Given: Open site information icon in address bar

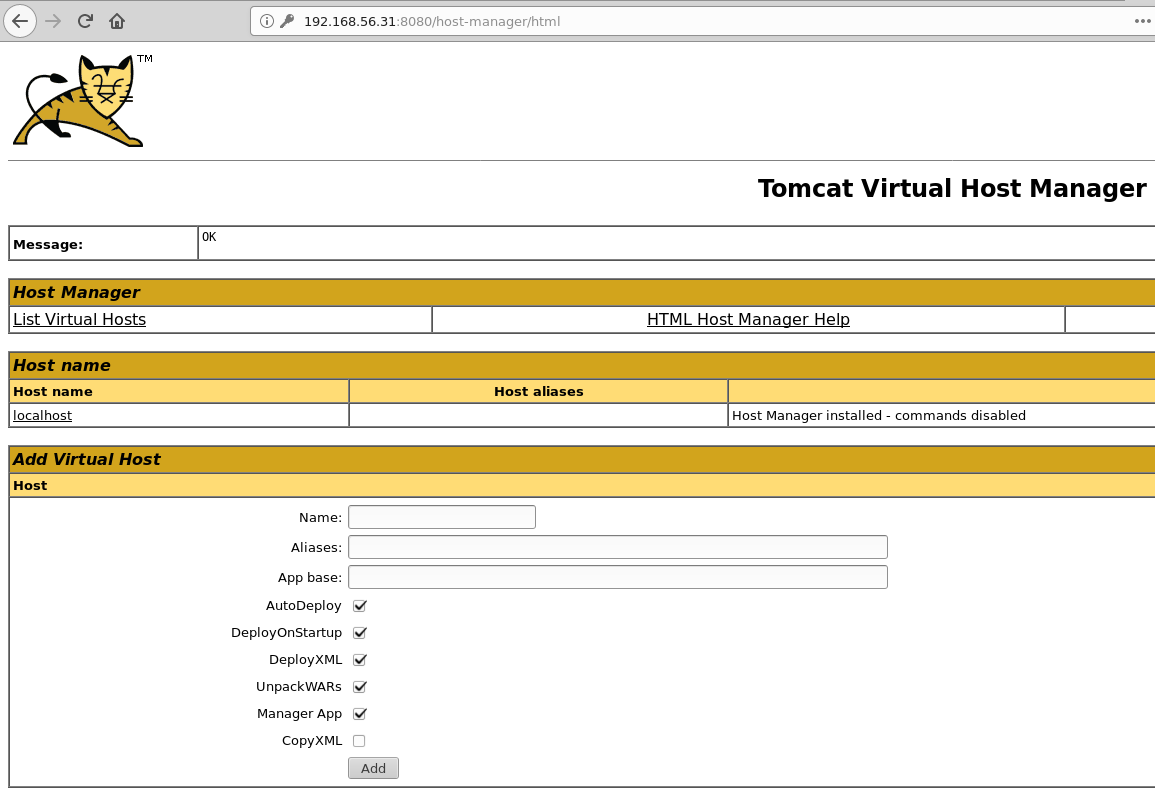Looking at the screenshot, I should (267, 21).
